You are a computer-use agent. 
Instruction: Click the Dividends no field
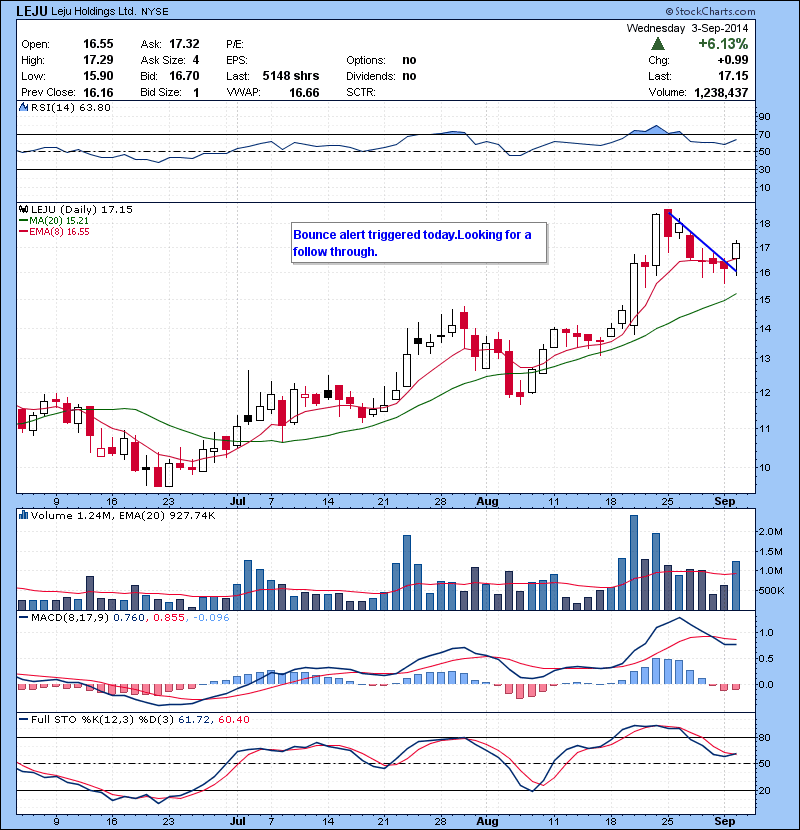click(x=381, y=76)
